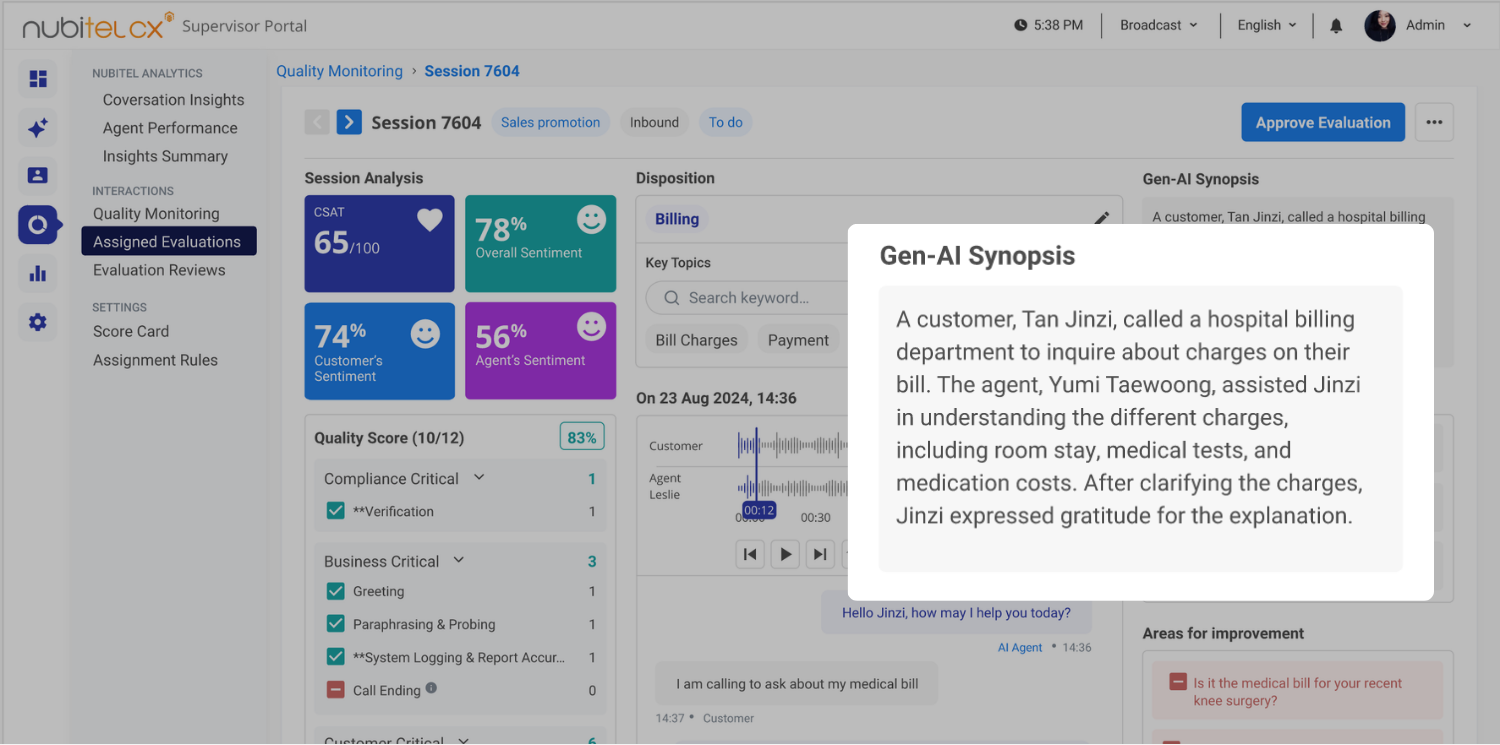
Task: Open the contact card icon in sidebar
Action: [38, 175]
